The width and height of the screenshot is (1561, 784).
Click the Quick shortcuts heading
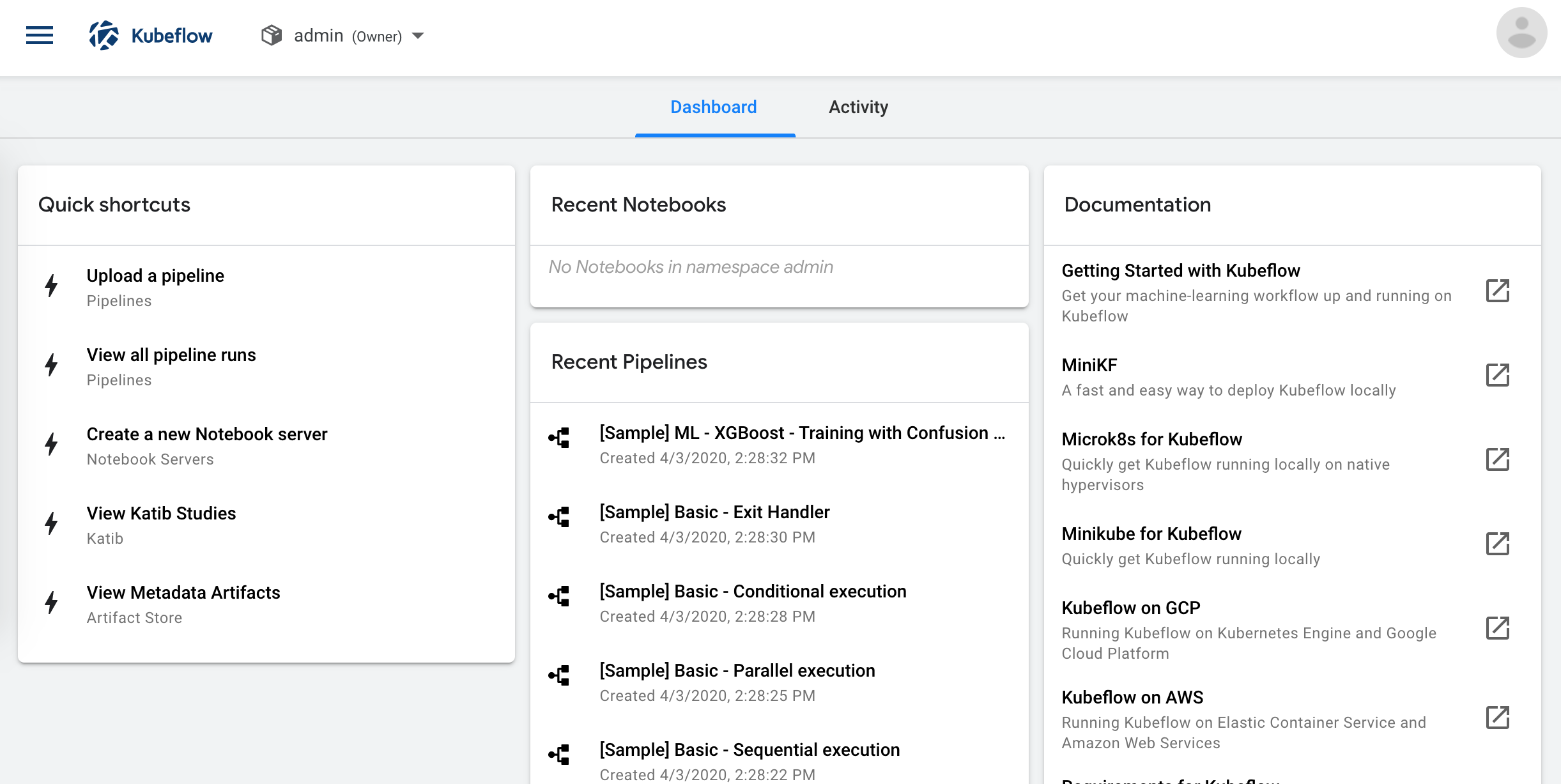click(x=114, y=204)
